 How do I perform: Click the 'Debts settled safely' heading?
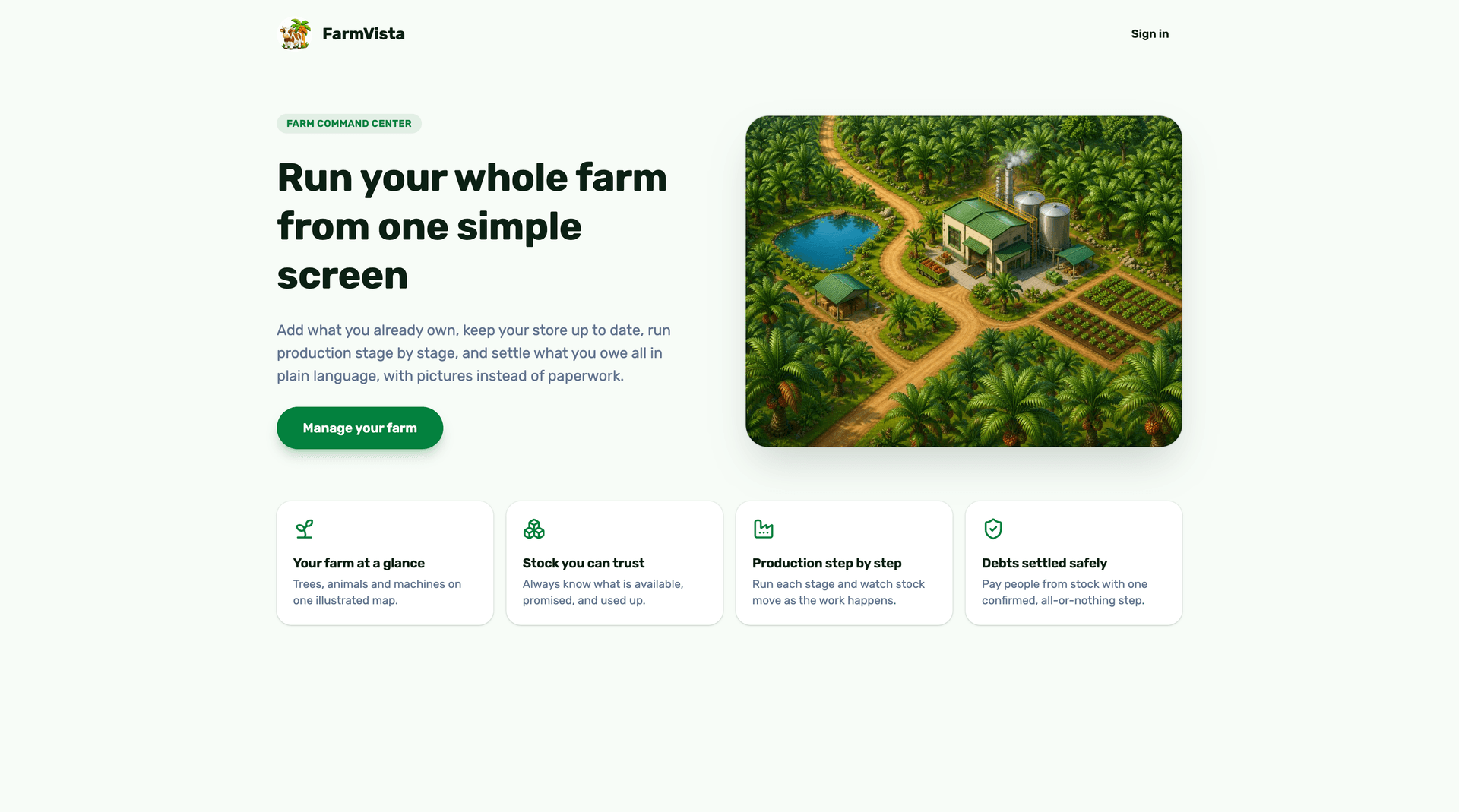1044,563
